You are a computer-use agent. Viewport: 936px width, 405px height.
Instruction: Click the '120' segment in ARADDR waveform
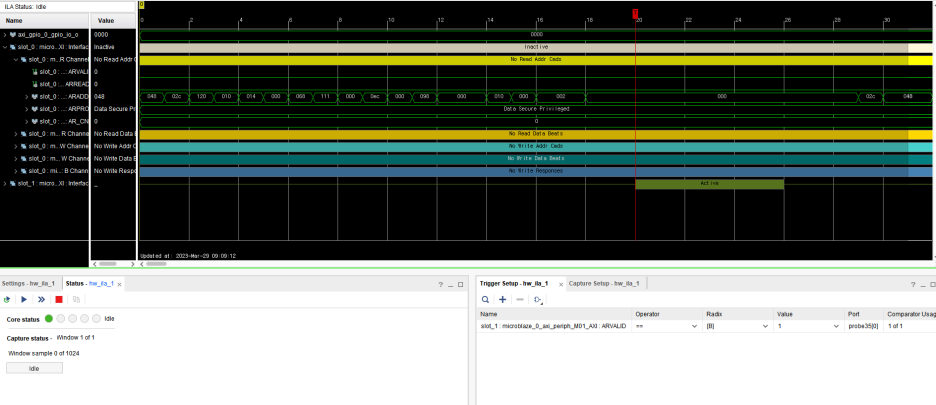click(201, 97)
